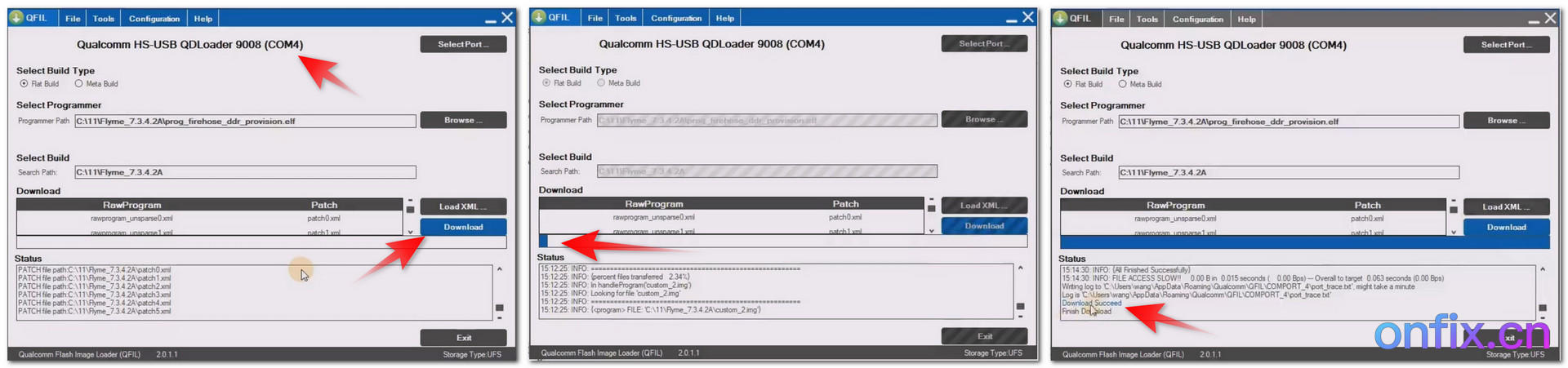Click the QFIL logo icon in left window

click(x=16, y=17)
